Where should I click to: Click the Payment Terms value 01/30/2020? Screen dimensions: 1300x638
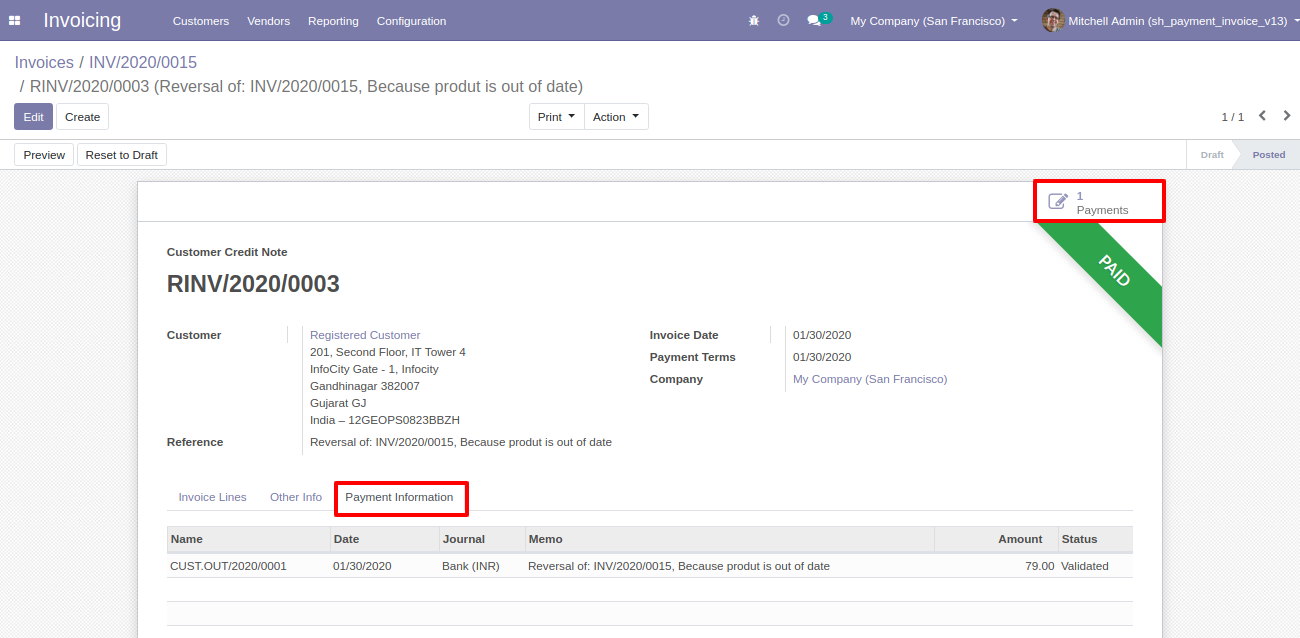click(822, 357)
